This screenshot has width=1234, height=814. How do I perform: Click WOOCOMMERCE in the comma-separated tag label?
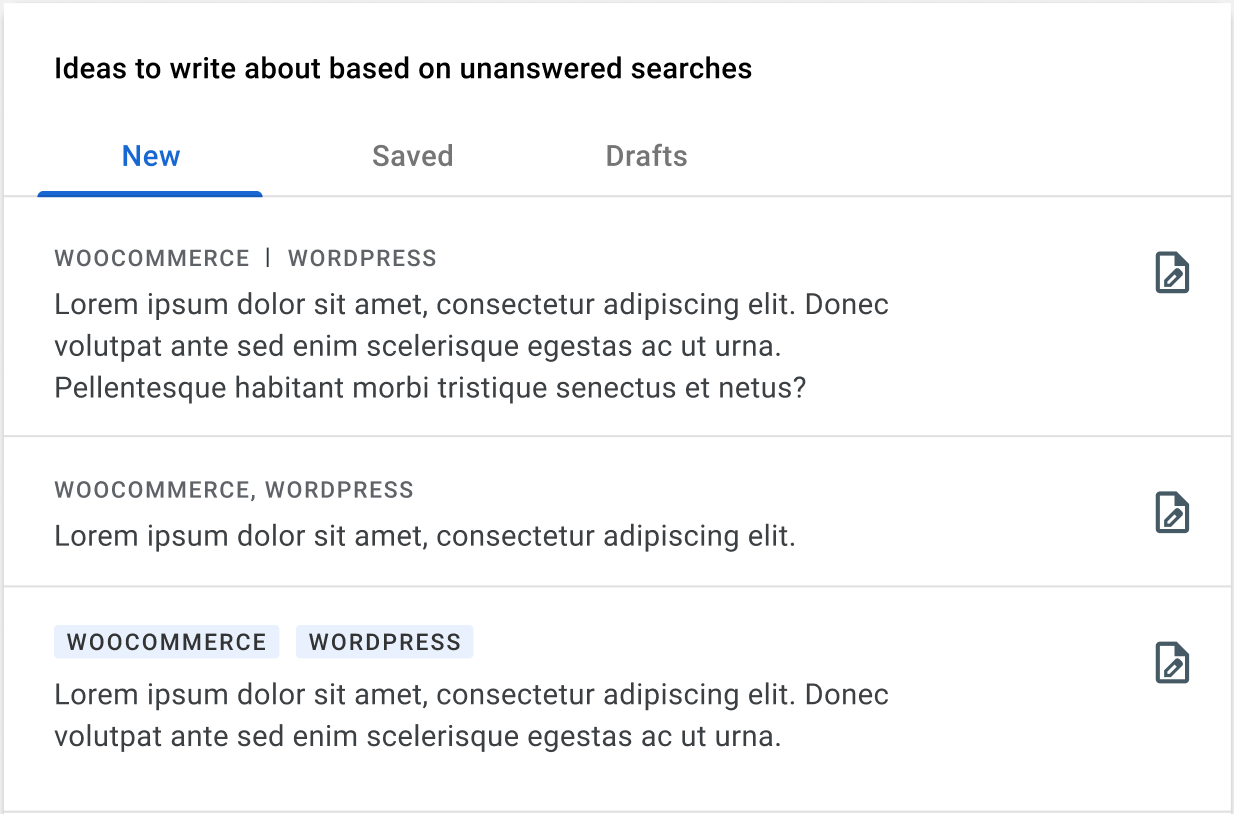point(152,490)
